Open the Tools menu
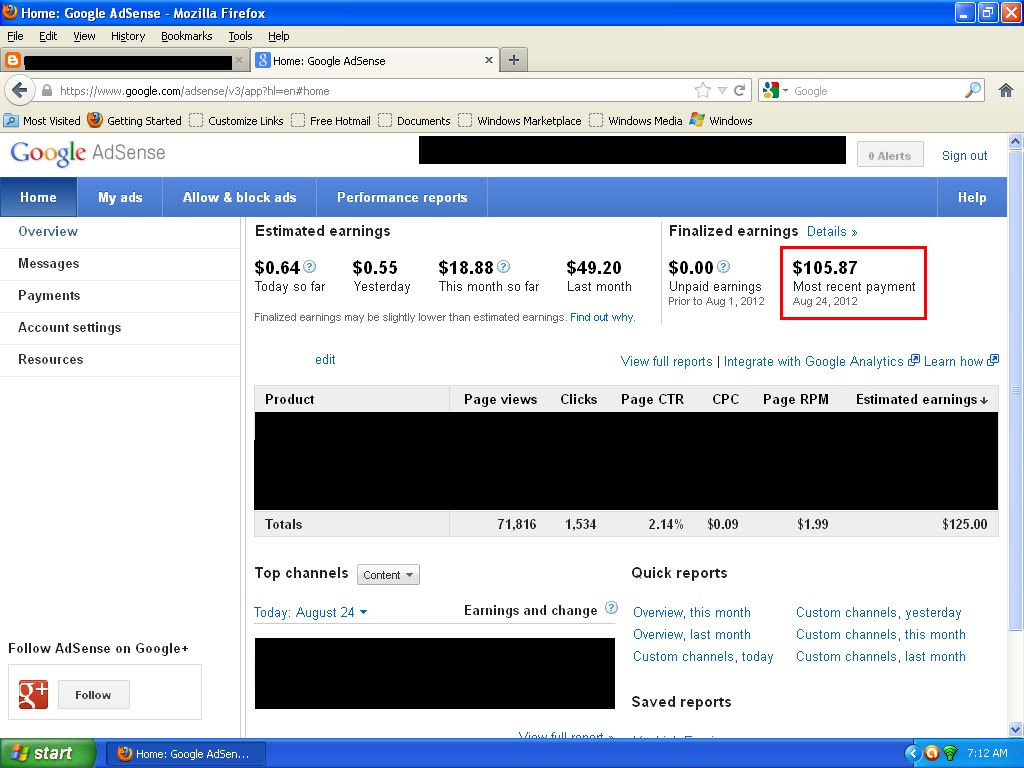Viewport: 1024px width, 768px height. click(240, 36)
